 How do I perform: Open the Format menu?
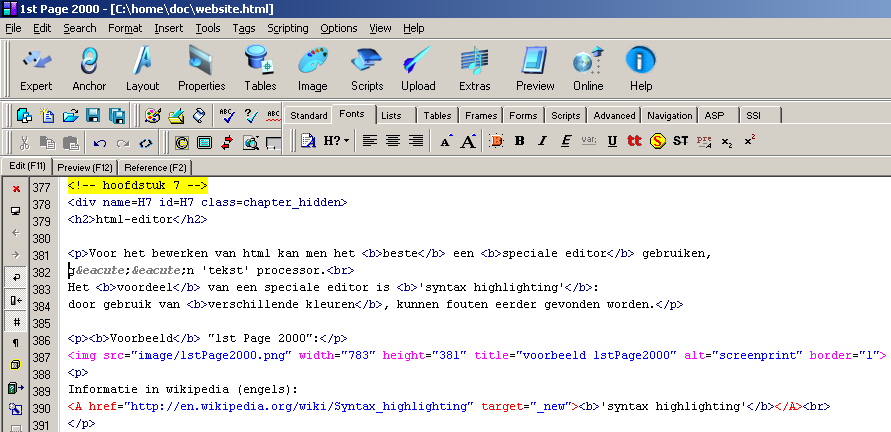125,28
